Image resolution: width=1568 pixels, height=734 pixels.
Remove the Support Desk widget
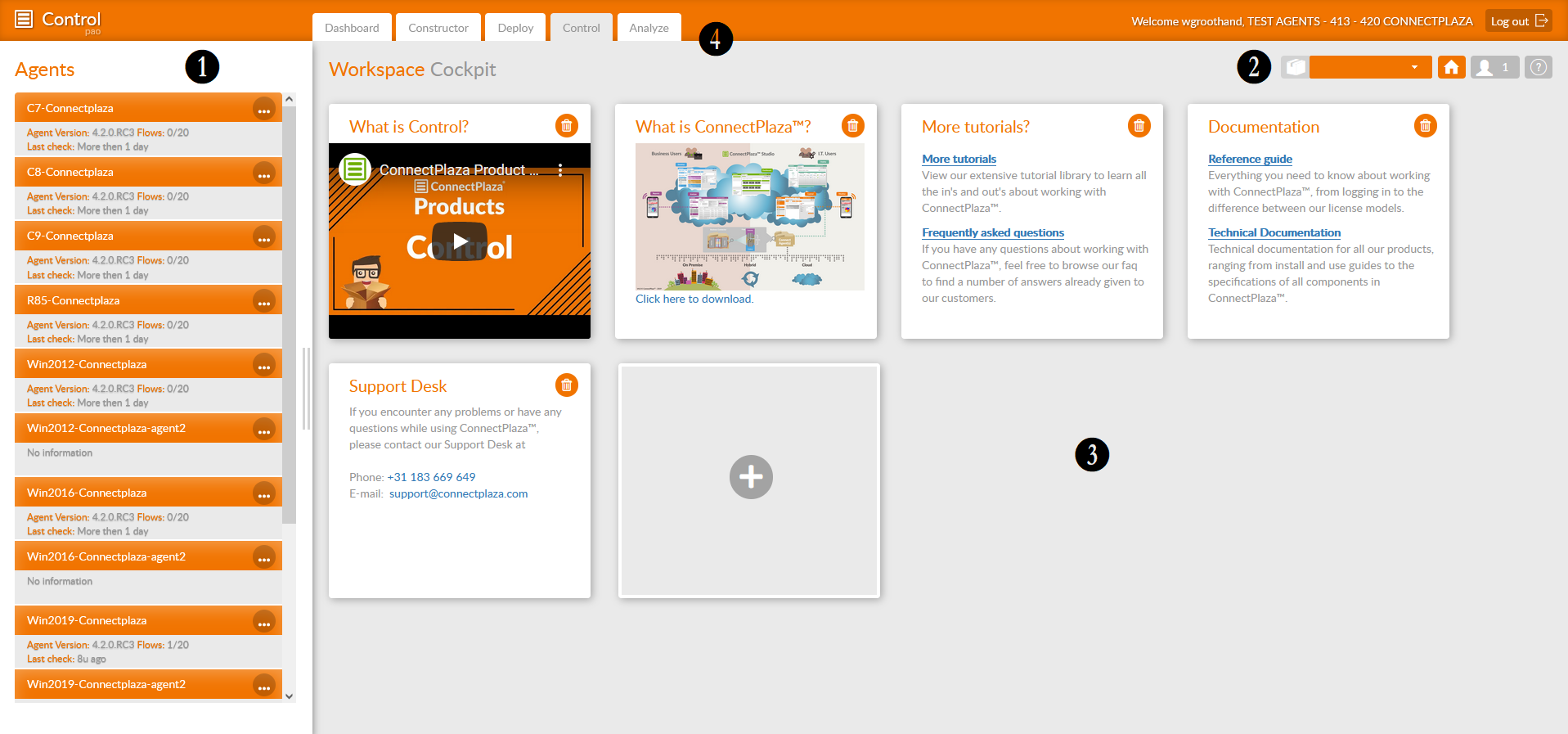[566, 385]
